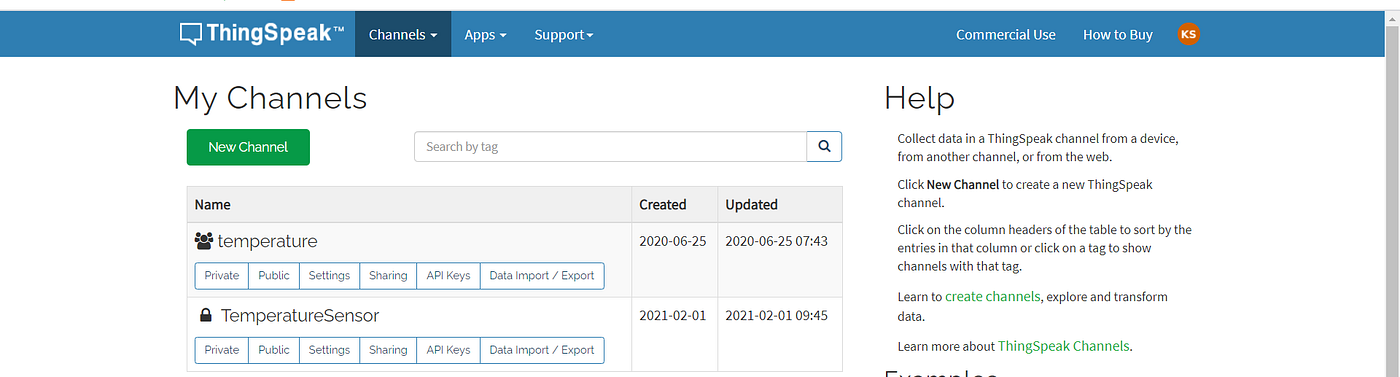This screenshot has width=1400, height=377.
Task: Expand the Channels dropdown menu
Action: (x=403, y=34)
